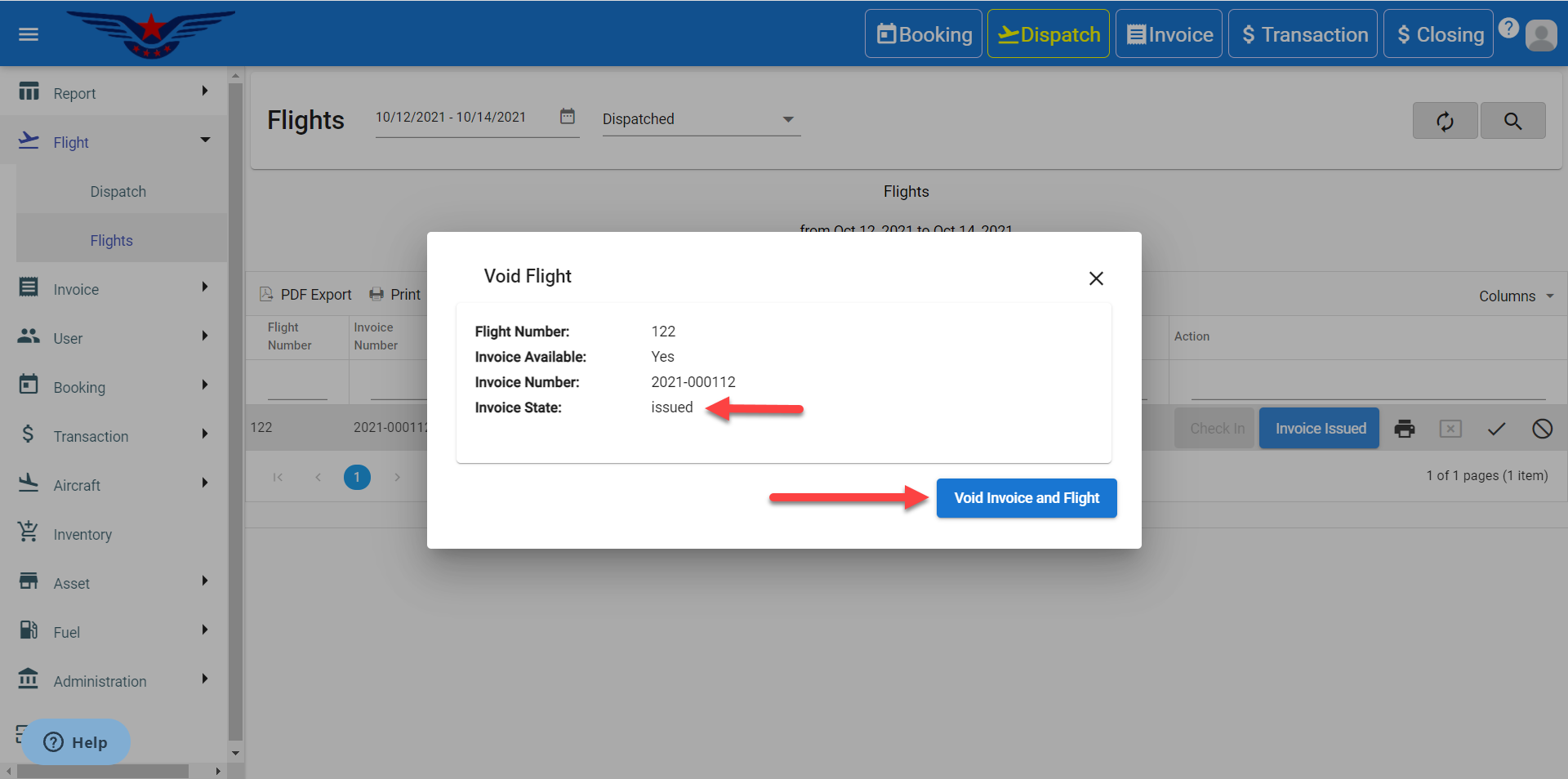Click the printer icon in flight row
This screenshot has width=1568, height=779.
[1404, 429]
